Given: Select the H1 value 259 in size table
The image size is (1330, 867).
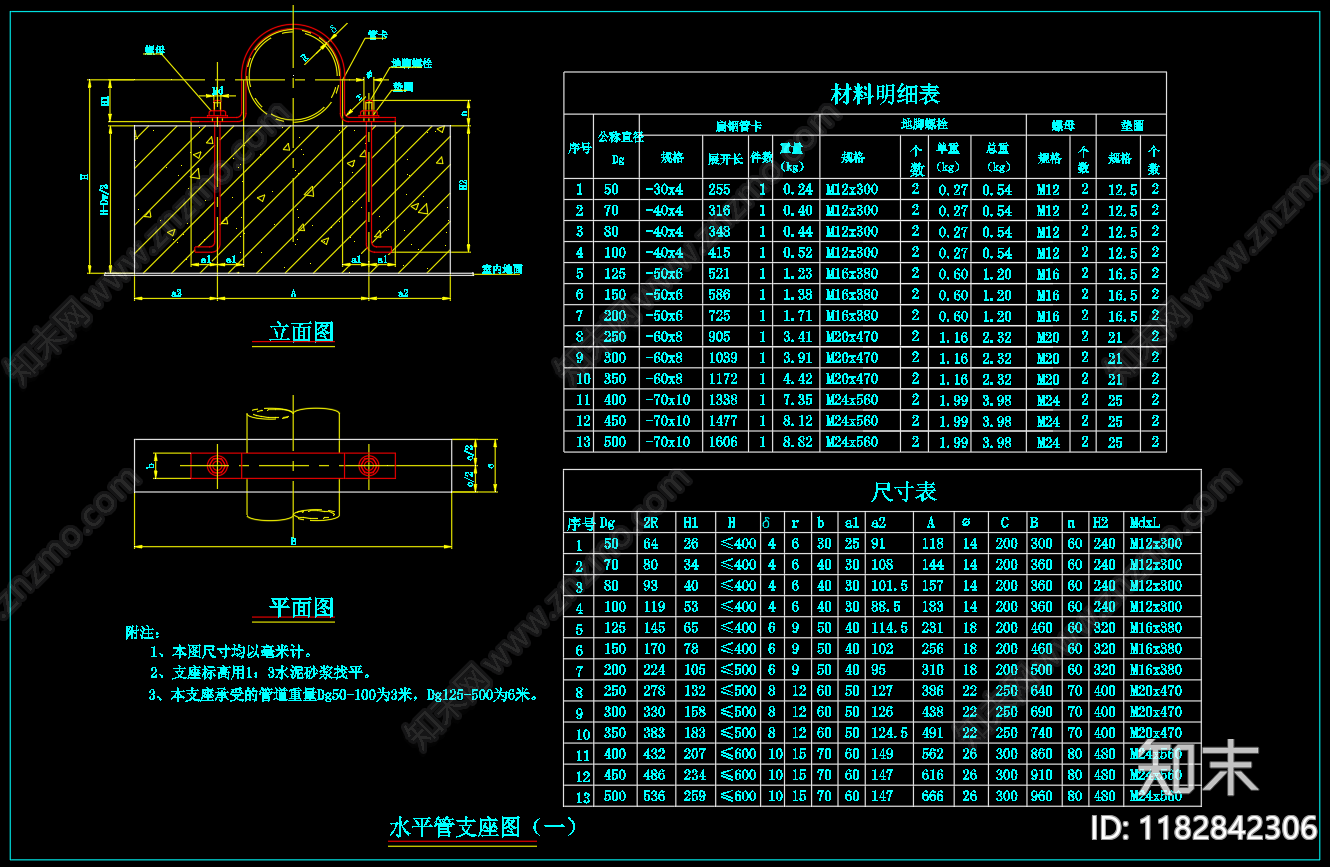Looking at the screenshot, I should point(694,796).
